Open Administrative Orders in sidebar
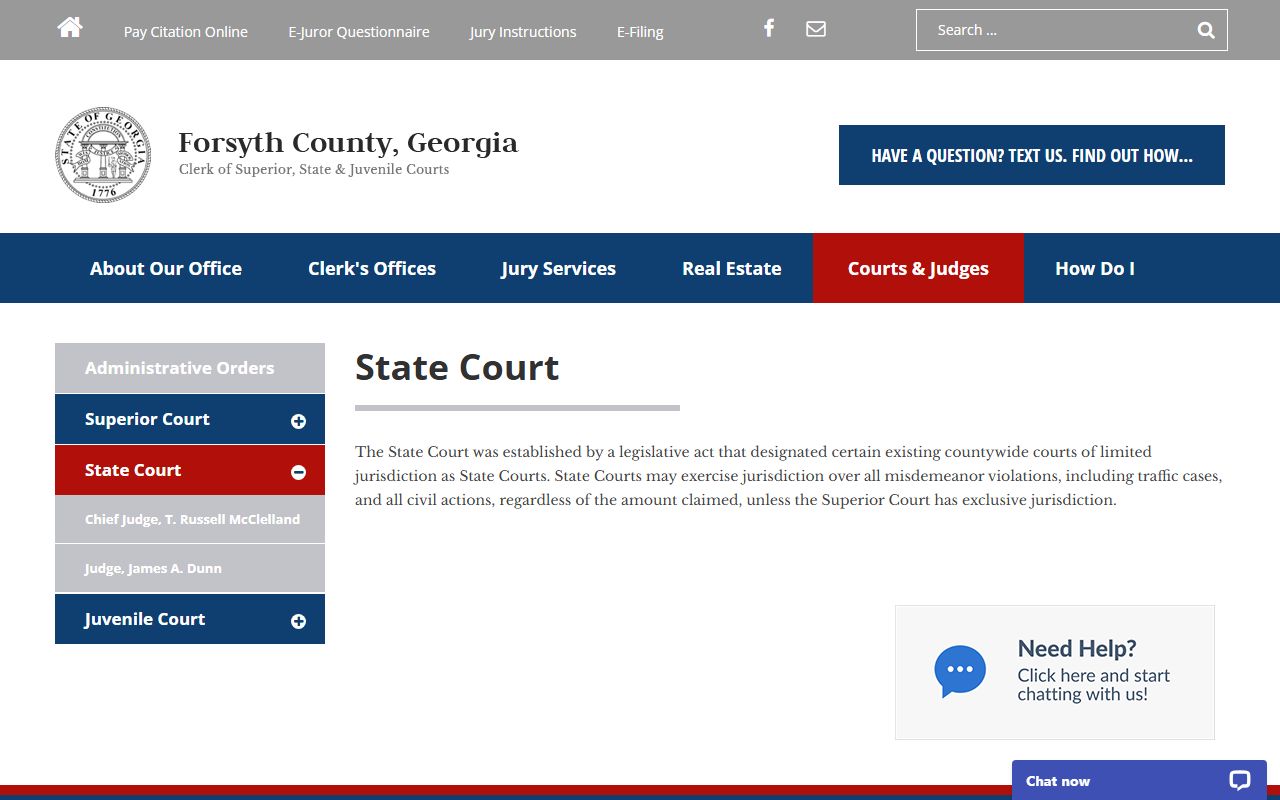 [x=190, y=368]
